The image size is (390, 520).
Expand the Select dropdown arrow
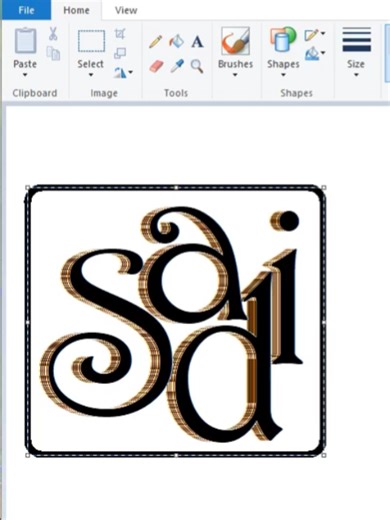point(91,75)
